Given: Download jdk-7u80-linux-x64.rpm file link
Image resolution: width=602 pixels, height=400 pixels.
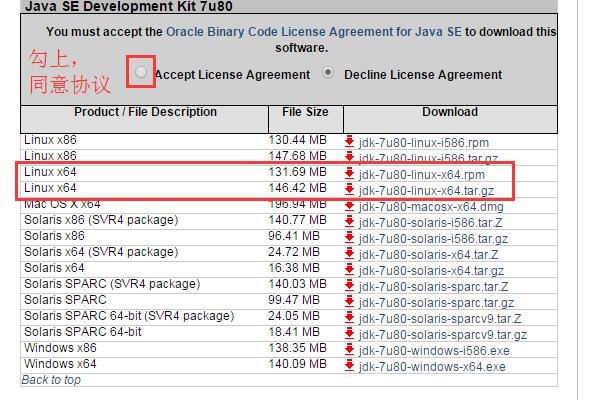Looking at the screenshot, I should 422,175.
